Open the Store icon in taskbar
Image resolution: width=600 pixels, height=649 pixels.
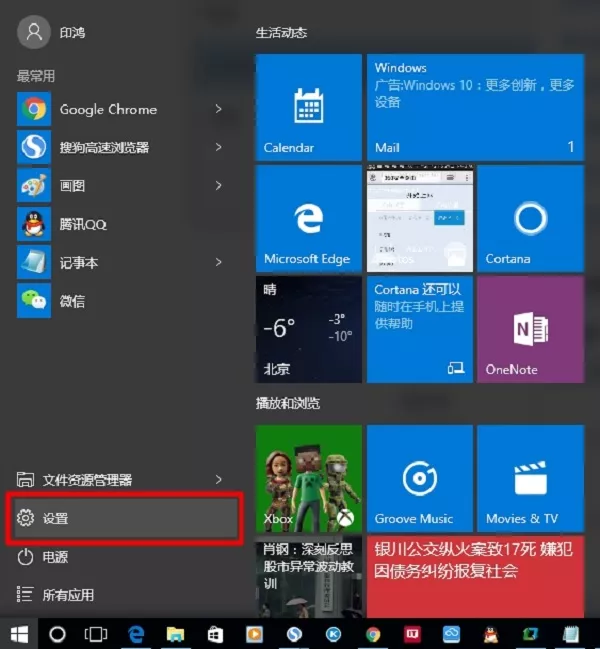(x=215, y=634)
